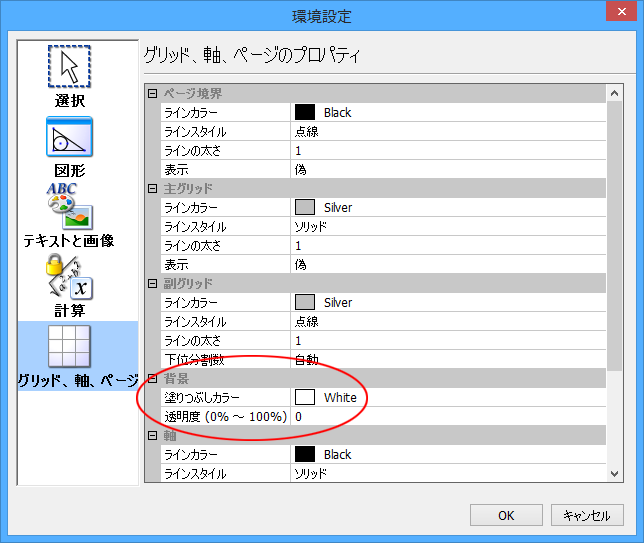
Task: Collapse the 副グリッド section
Action: [153, 284]
